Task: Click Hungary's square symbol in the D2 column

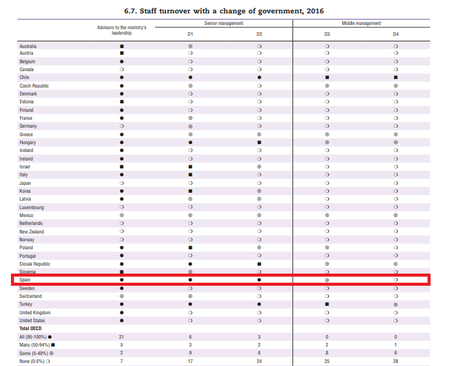Action: tap(259, 142)
